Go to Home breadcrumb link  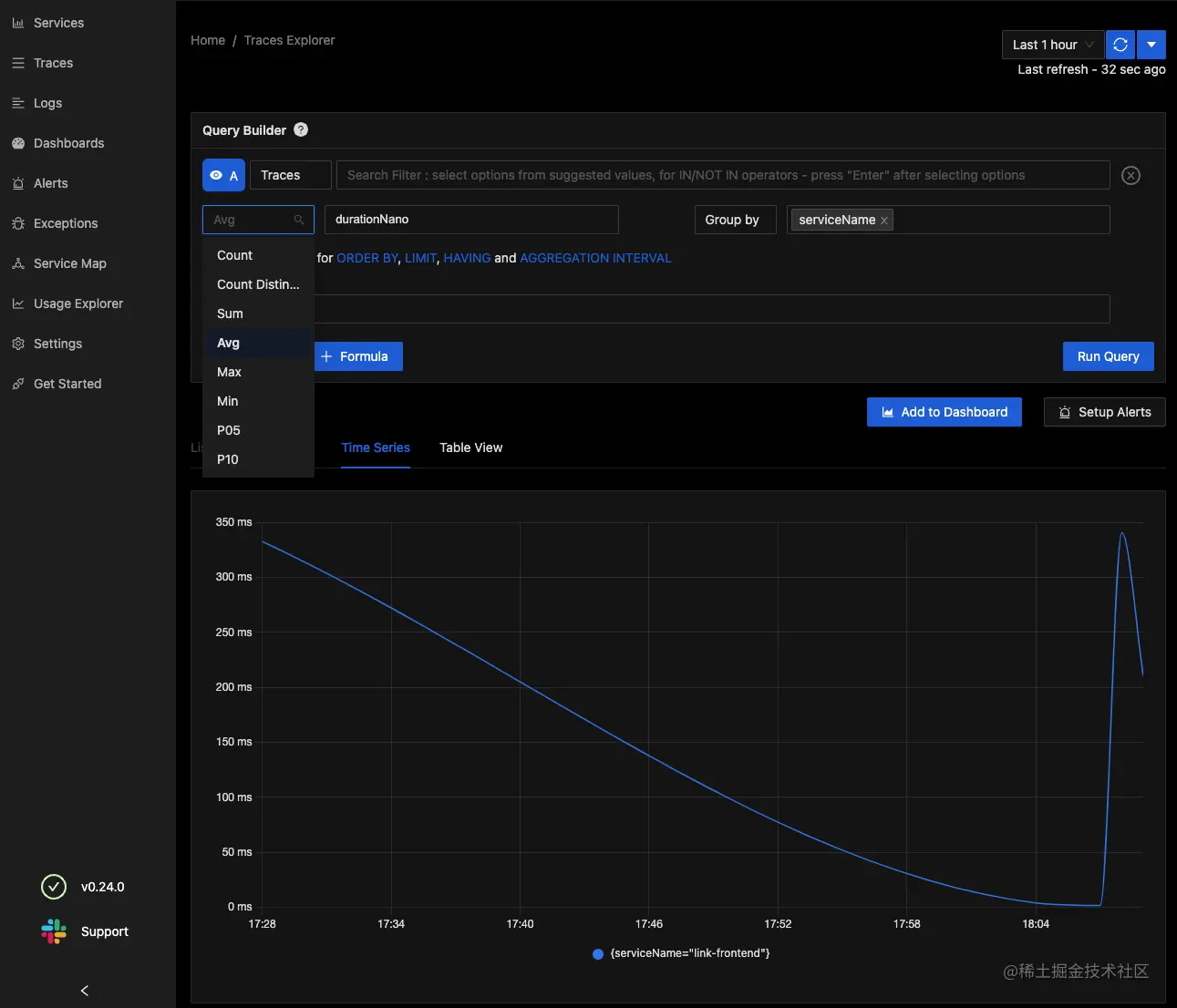(x=208, y=40)
